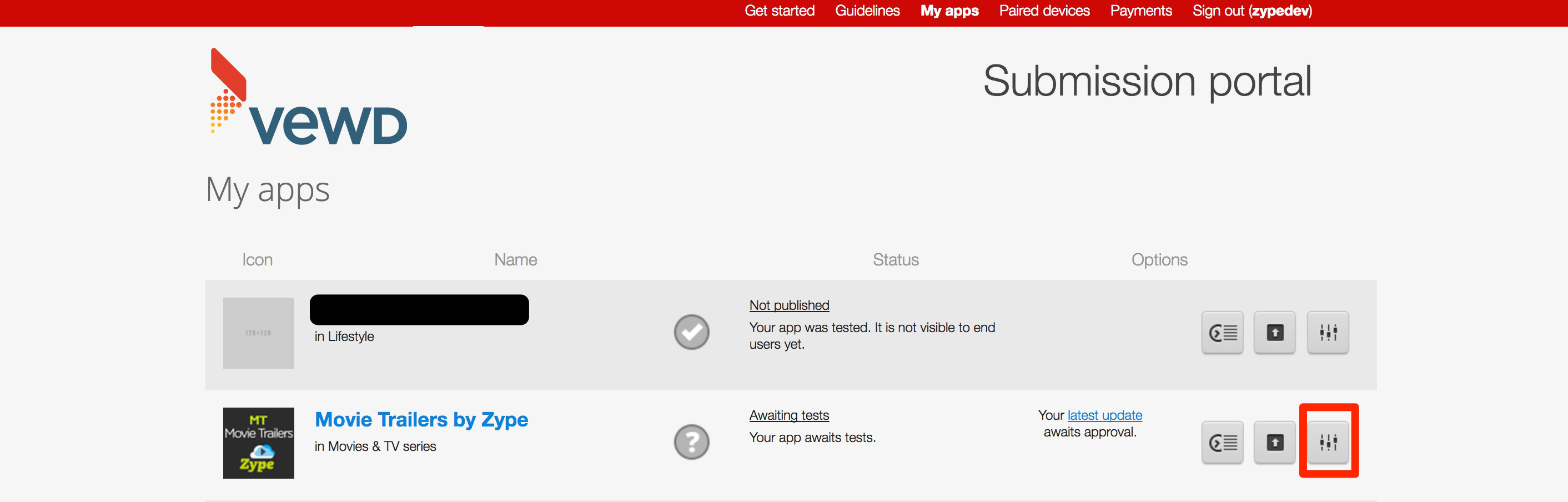Screen dimensions: 1568x502
Task: Open details list icon for Movie Trailers app
Action: click(x=1222, y=443)
